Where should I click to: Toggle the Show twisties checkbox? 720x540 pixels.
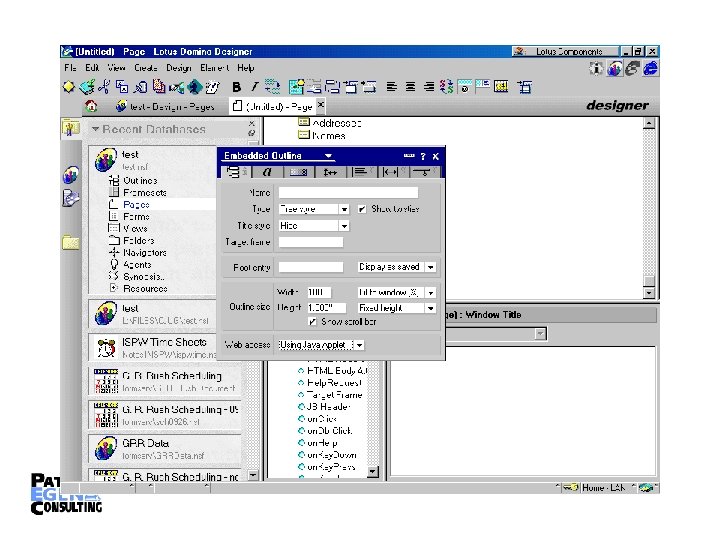pyautogui.click(x=362, y=209)
